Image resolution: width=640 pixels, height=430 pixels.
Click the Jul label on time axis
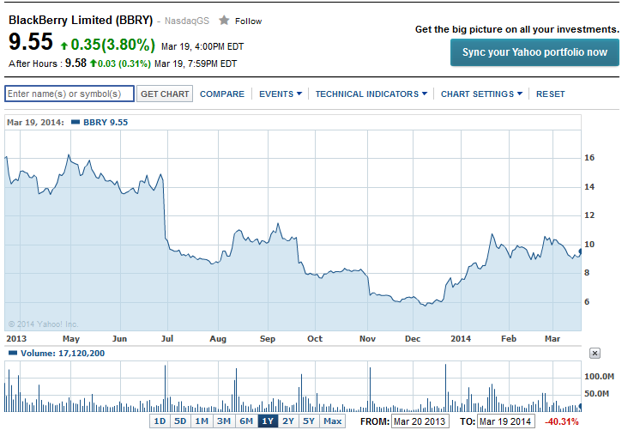(x=167, y=339)
